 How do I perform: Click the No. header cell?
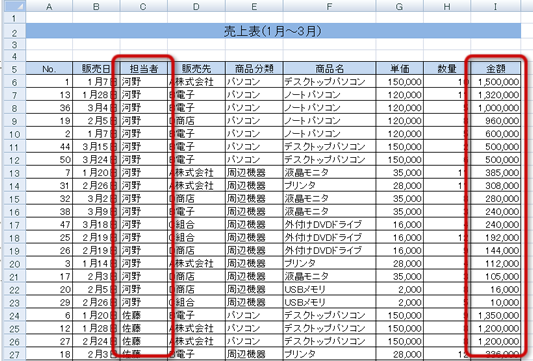[x=49, y=69]
